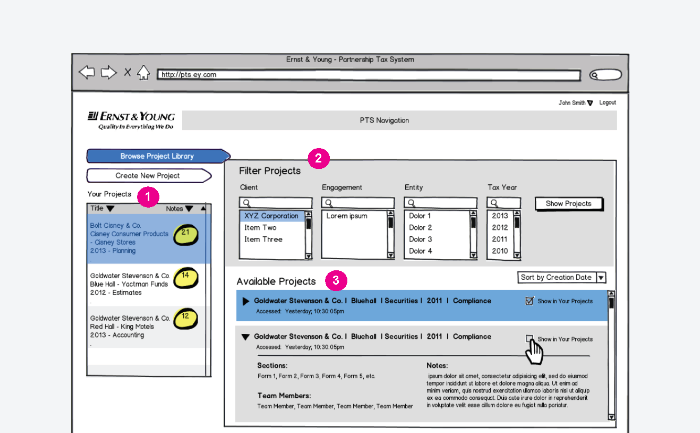Select the Red Hall - King Motels project
The image size is (700, 433).
[146, 327]
